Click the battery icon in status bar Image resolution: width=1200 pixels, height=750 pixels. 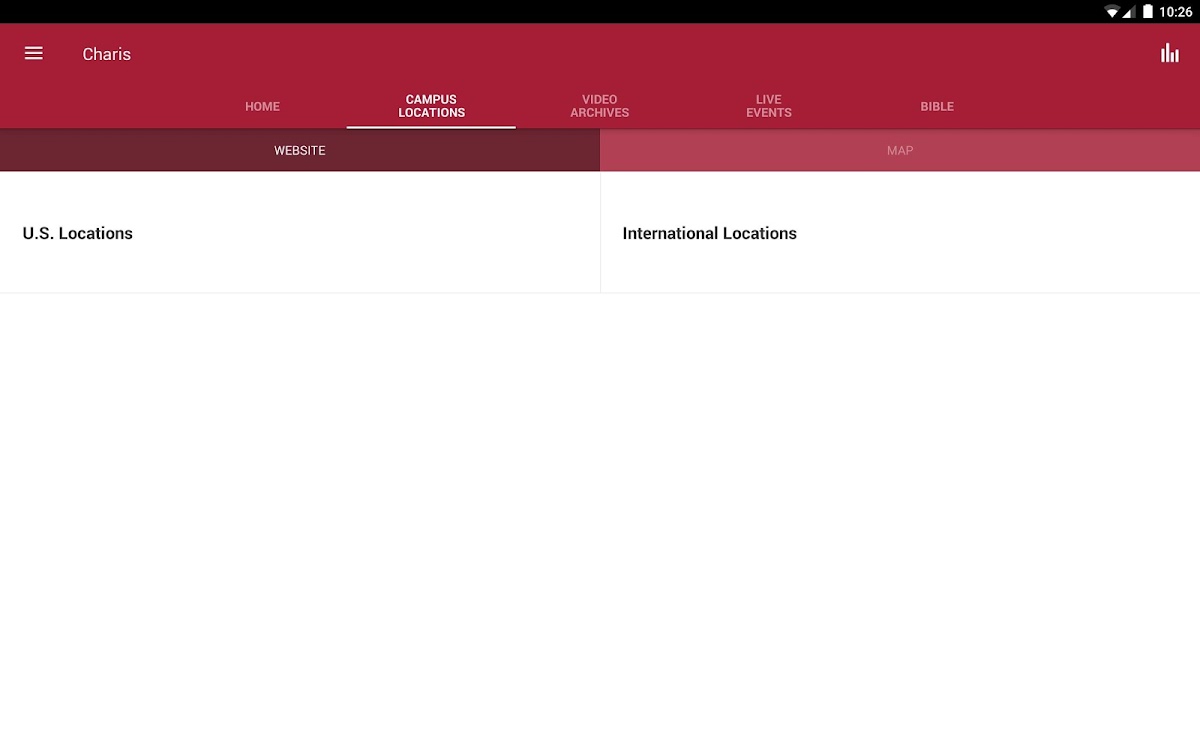(1148, 12)
